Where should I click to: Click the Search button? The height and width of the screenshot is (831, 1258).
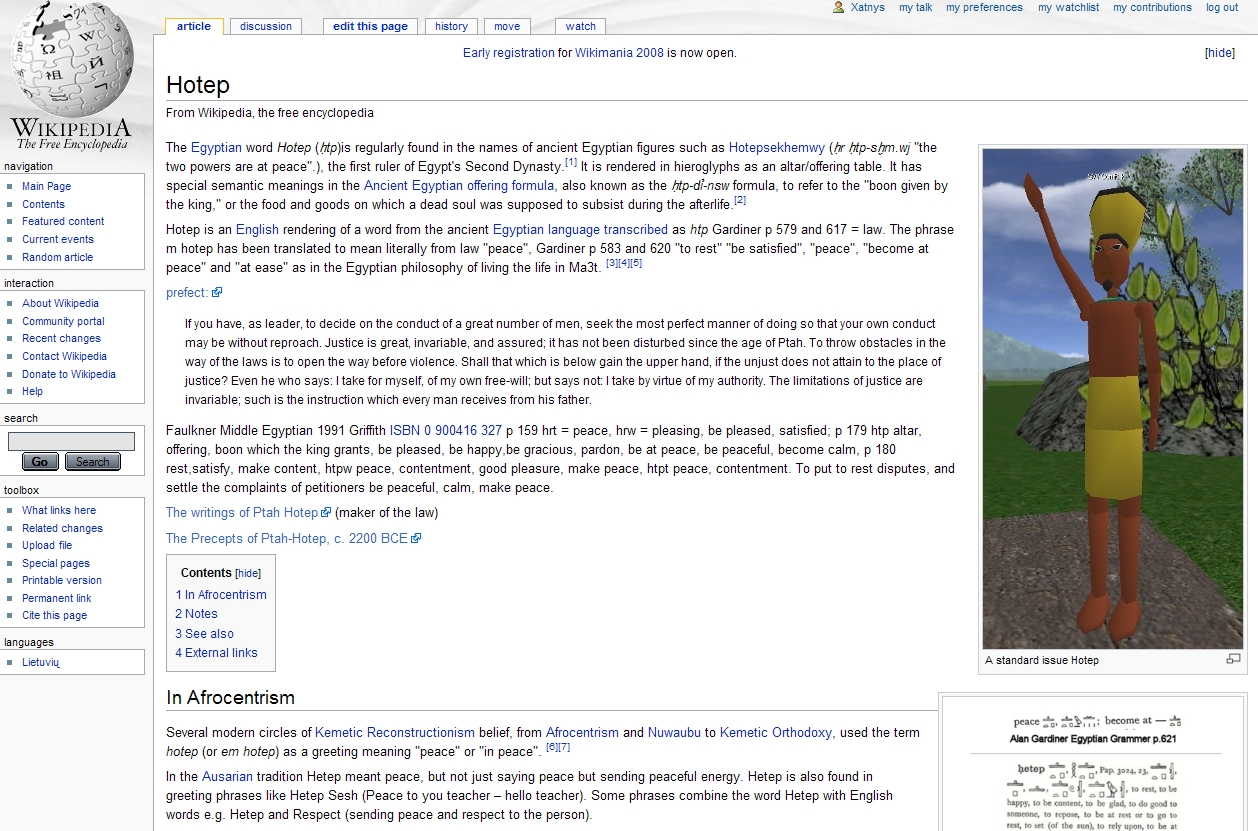(x=92, y=461)
